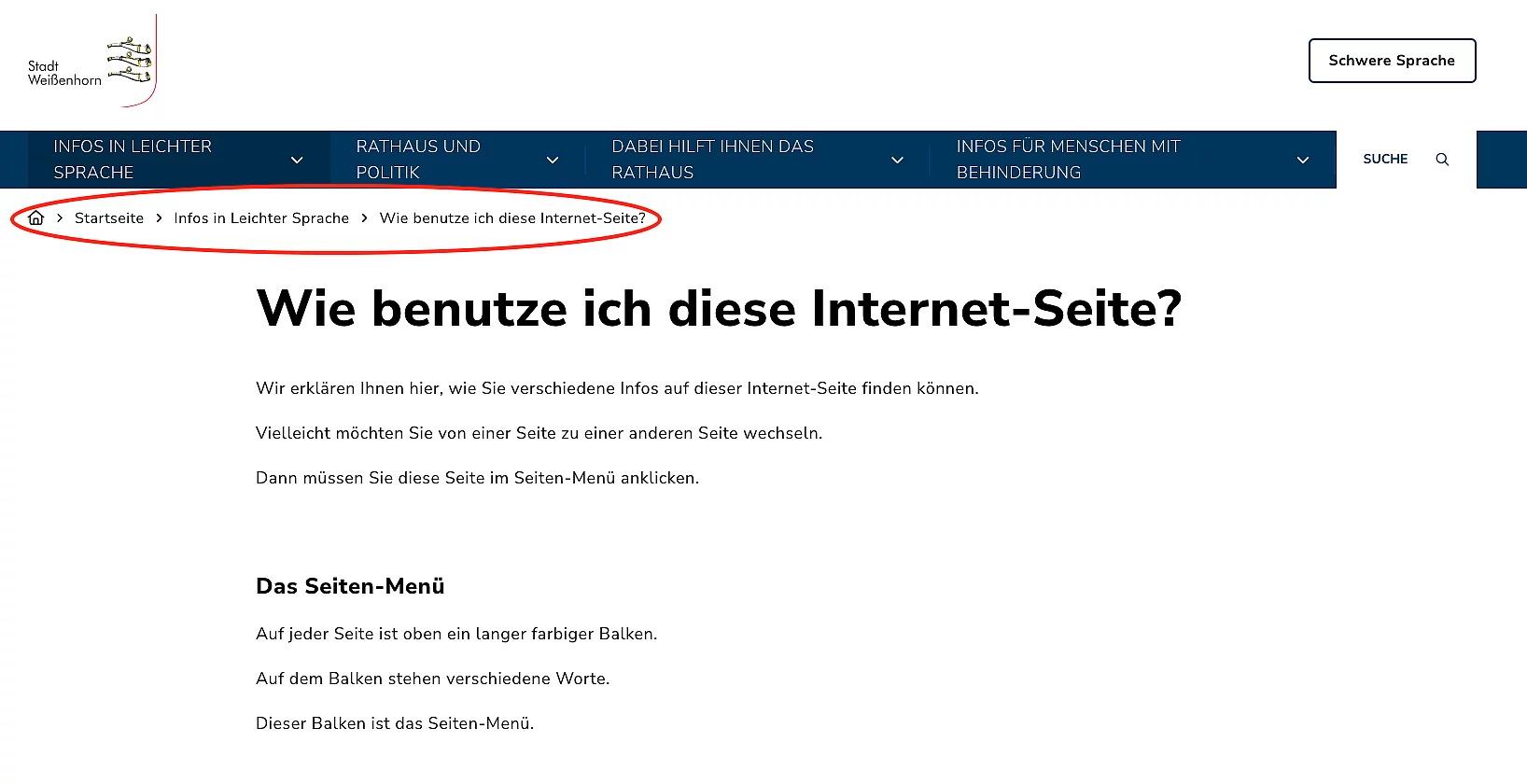This screenshot has width=1527, height=784.
Task: Click the breadcrumb arrow right after the home icon
Action: pyautogui.click(x=60, y=217)
